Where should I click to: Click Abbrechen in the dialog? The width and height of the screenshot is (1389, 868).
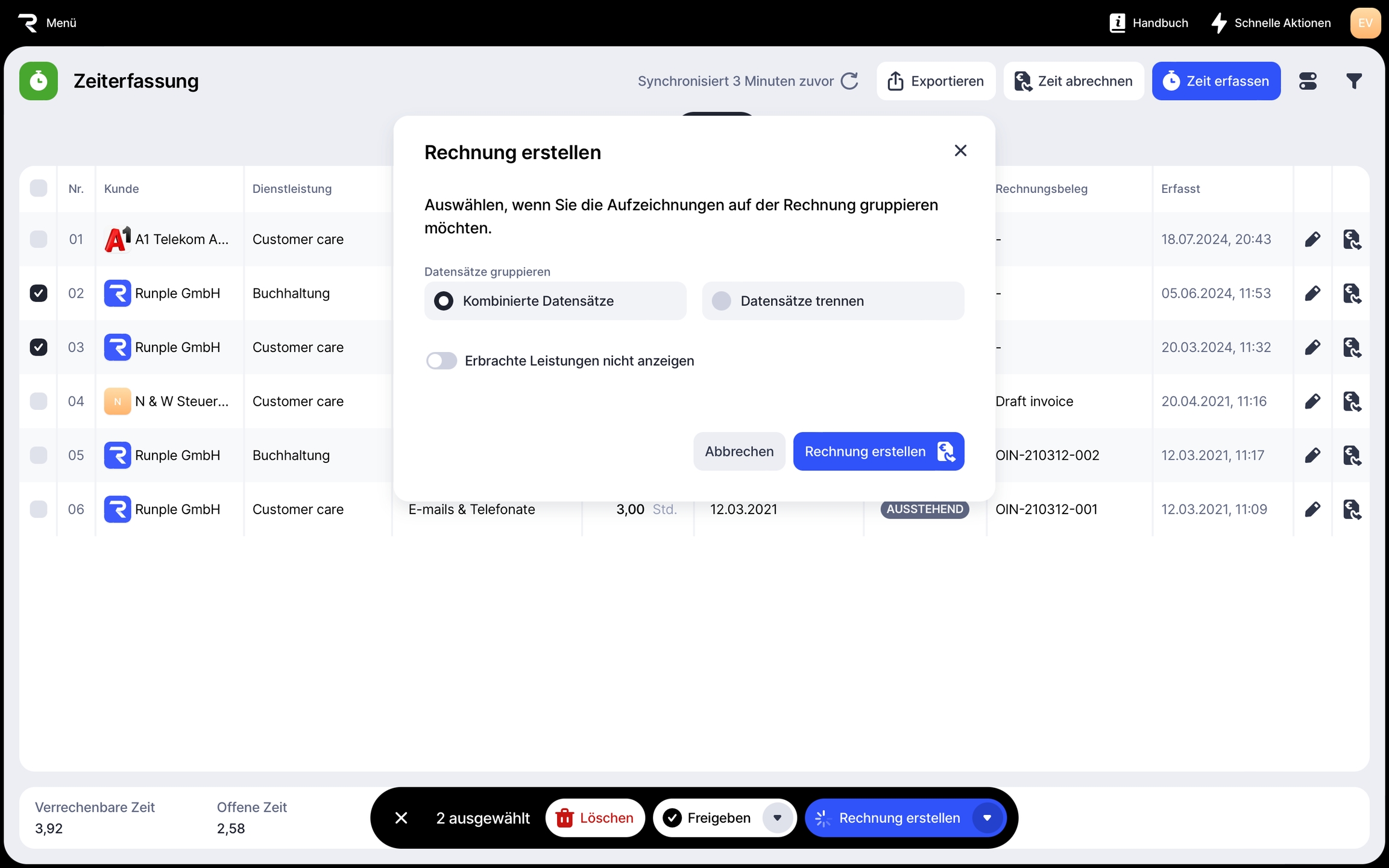[739, 451]
